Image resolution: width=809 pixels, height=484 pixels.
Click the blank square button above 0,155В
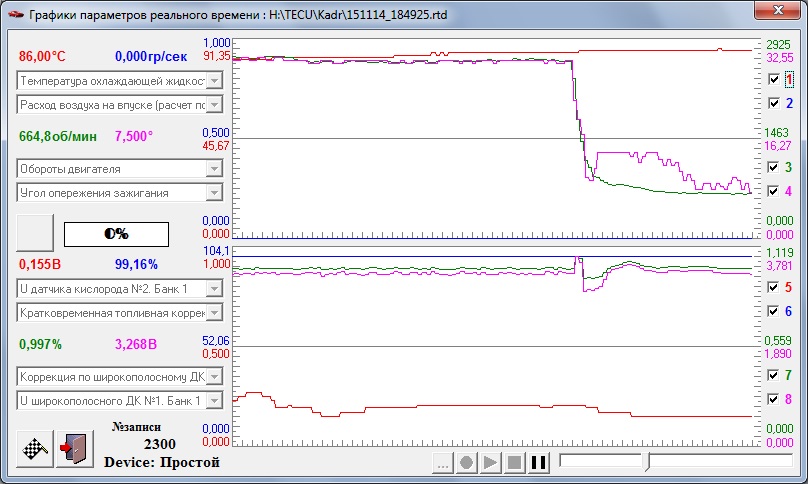click(36, 233)
